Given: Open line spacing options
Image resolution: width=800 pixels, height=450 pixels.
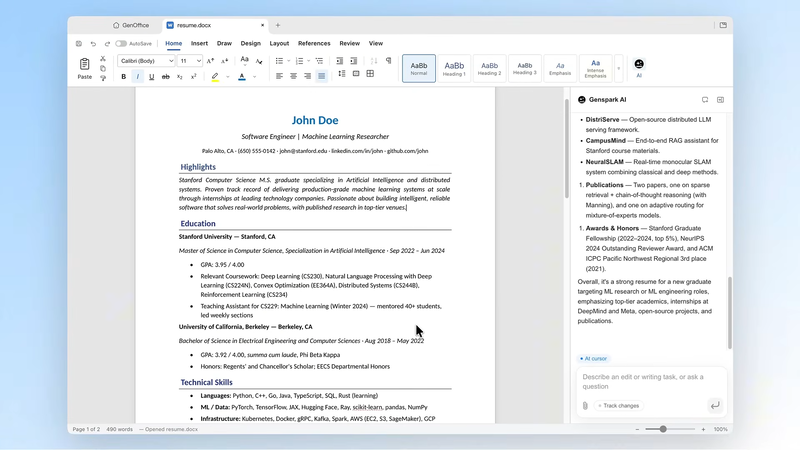Looking at the screenshot, I should click(x=342, y=74).
